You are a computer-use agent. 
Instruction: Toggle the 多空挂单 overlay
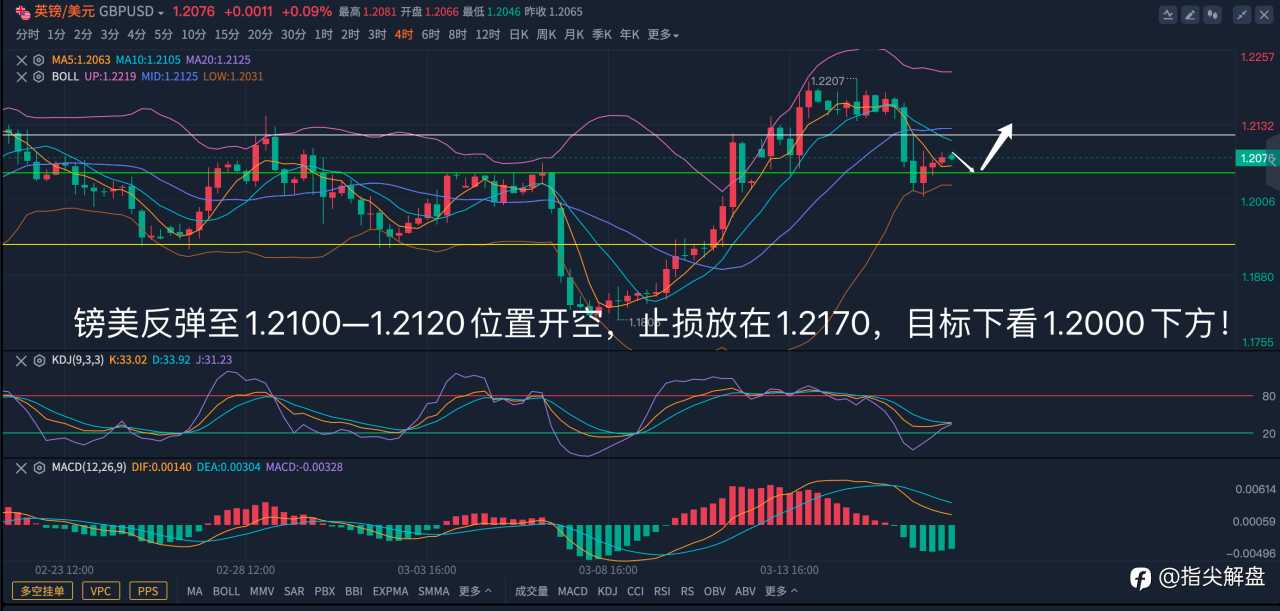click(x=42, y=591)
